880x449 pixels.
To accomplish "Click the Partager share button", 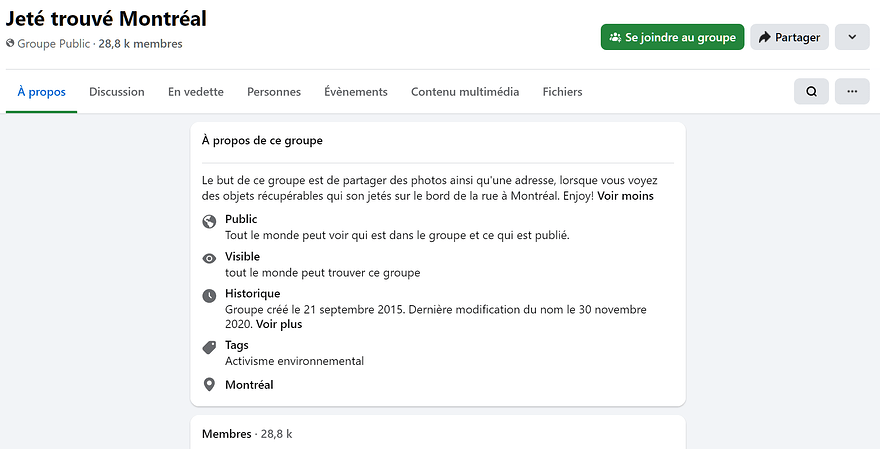I will [789, 37].
